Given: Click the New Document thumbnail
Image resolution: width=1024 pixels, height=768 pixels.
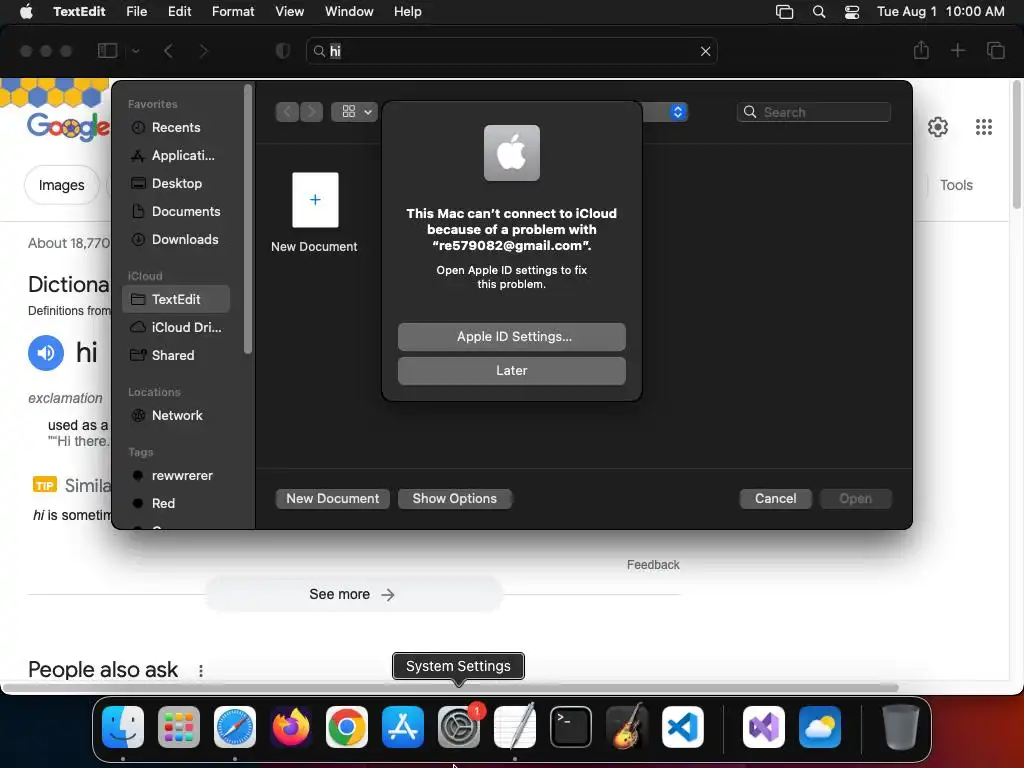Looking at the screenshot, I should [315, 200].
